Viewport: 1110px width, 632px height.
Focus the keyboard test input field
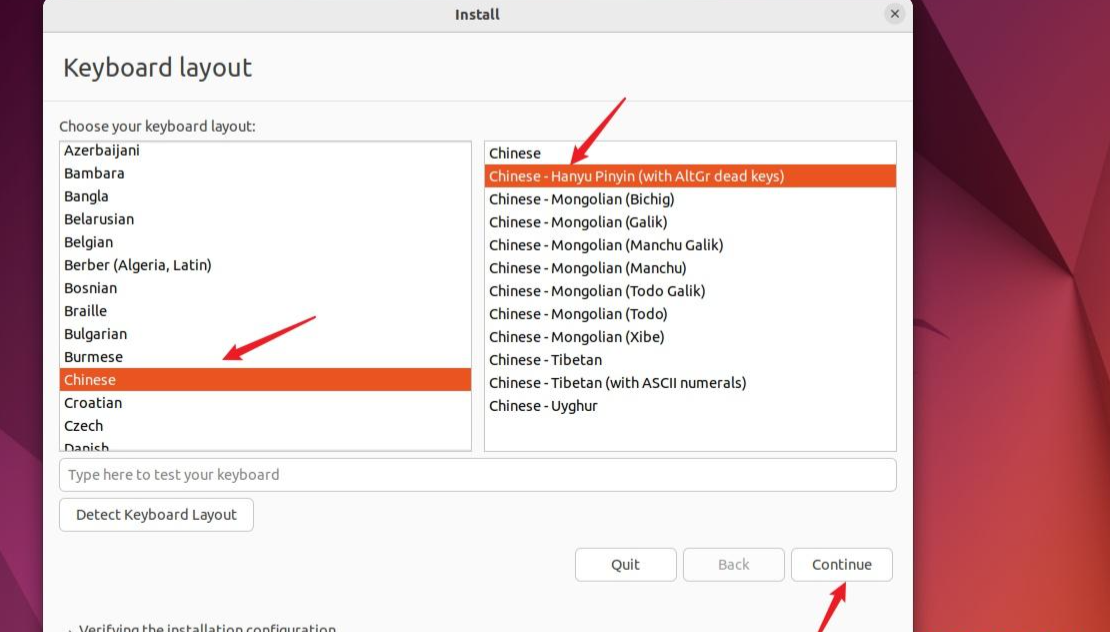point(478,475)
